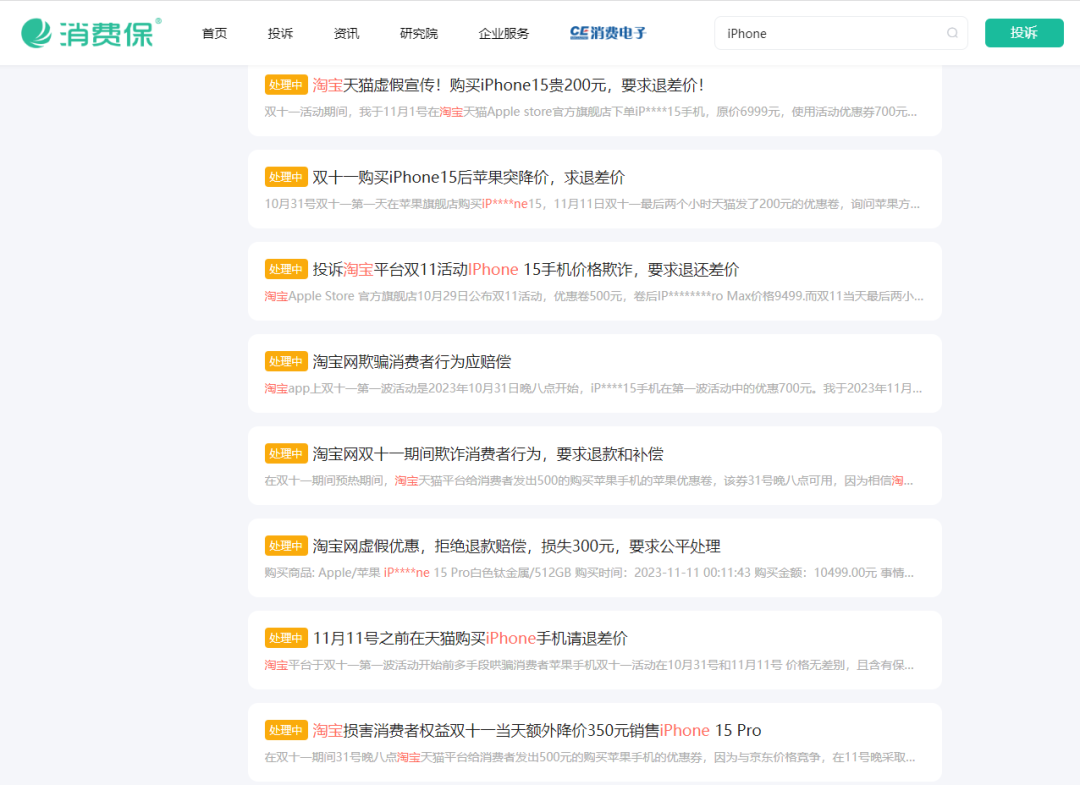This screenshot has width=1080, height=785.
Task: Open complaint 淘宝损害消费者权益 iPhone 15 Pro
Action: coord(537,731)
